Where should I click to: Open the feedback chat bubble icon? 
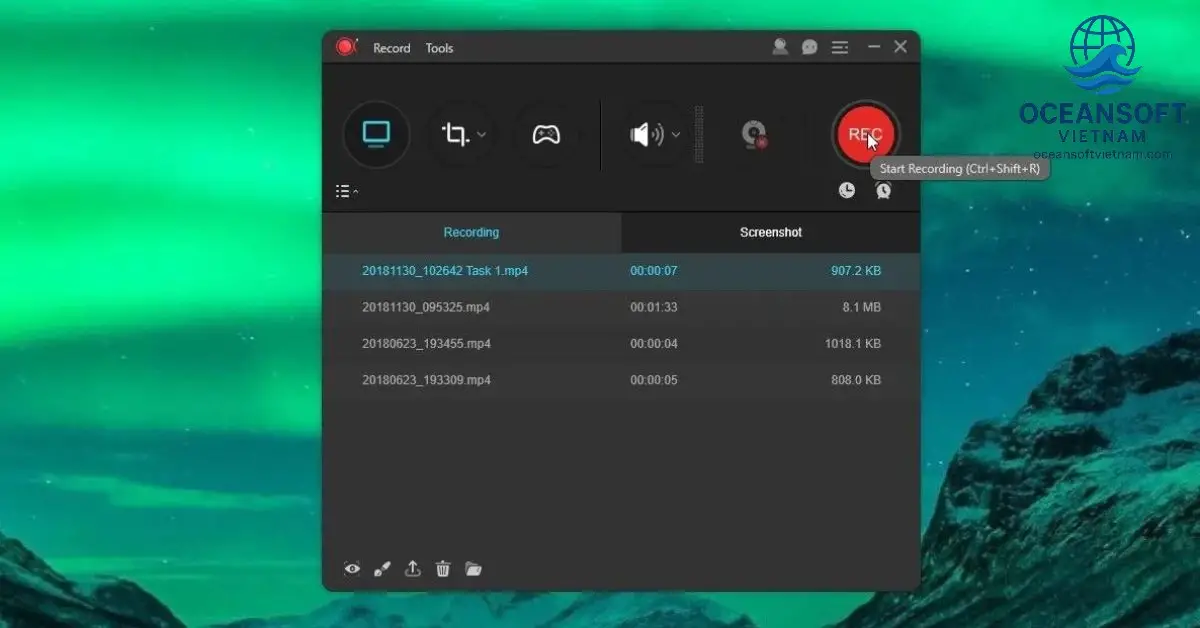(809, 47)
